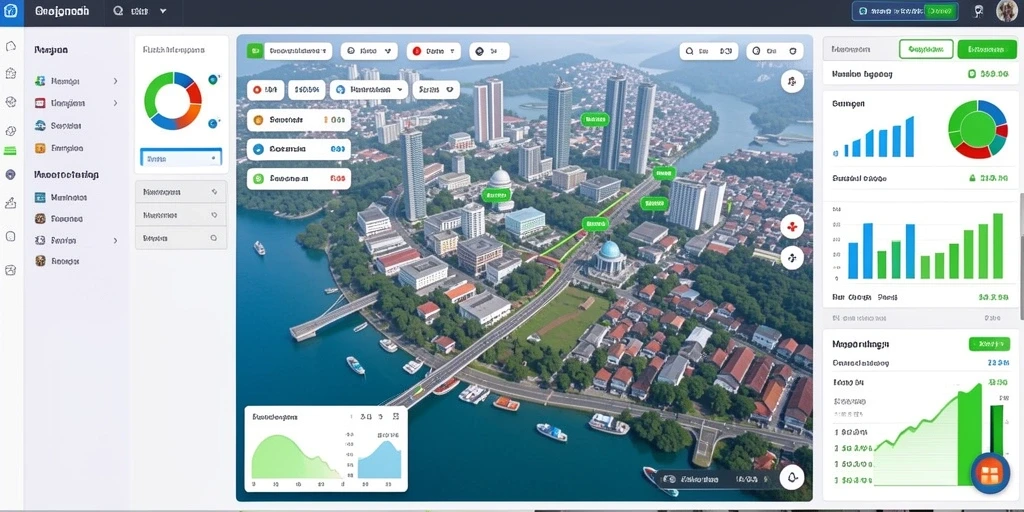Open the dropdown with blue circle on map
The width and height of the screenshot is (1024, 512).
[368, 89]
